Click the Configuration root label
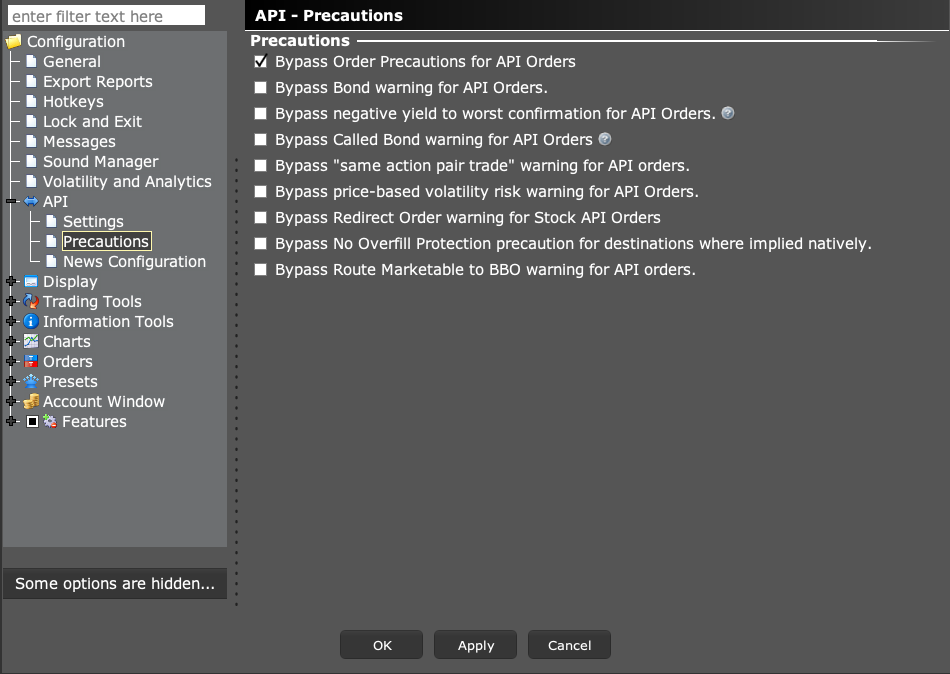950x674 pixels. pyautogui.click(x=76, y=41)
